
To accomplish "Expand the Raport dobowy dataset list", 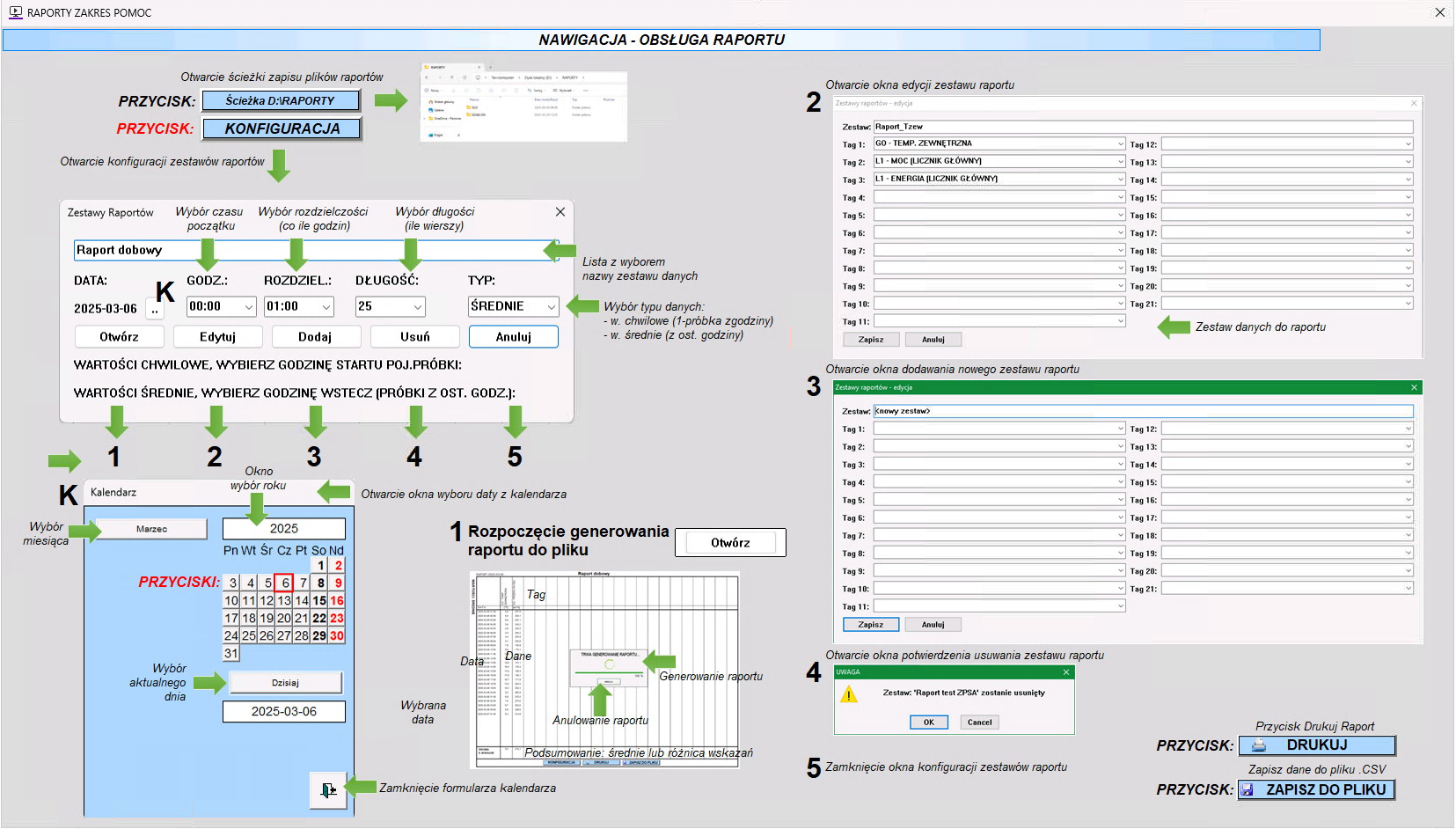I will 551,251.
